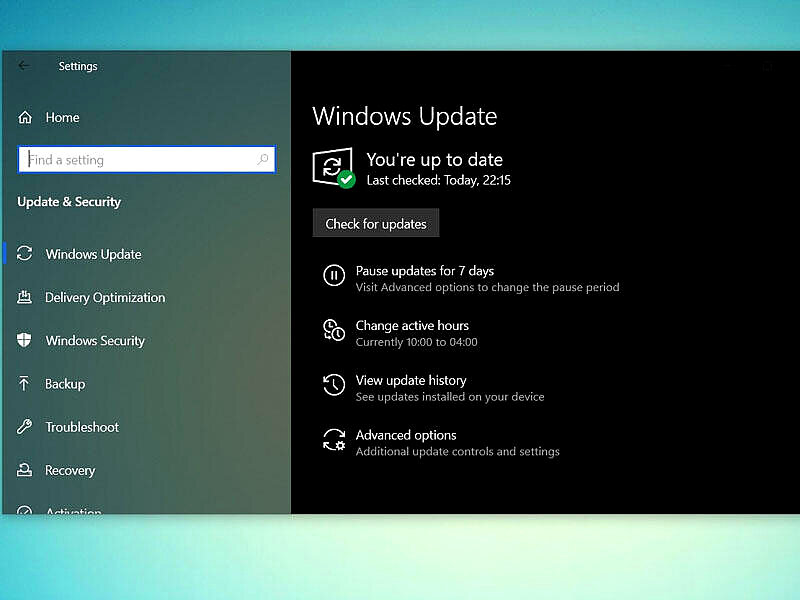Image resolution: width=800 pixels, height=600 pixels.
Task: Click the Home house icon
Action: pyautogui.click(x=26, y=118)
